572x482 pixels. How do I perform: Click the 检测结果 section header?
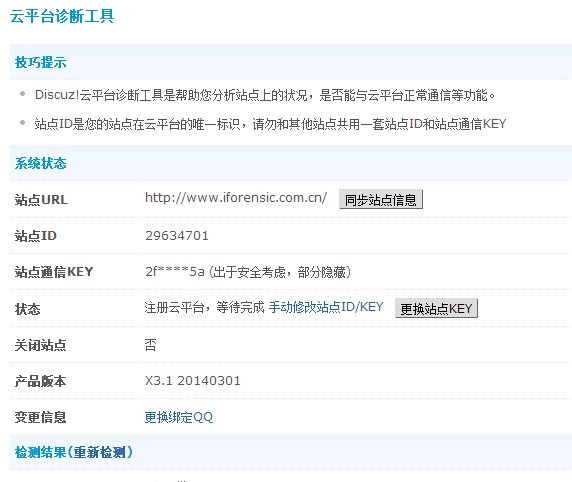(40, 452)
